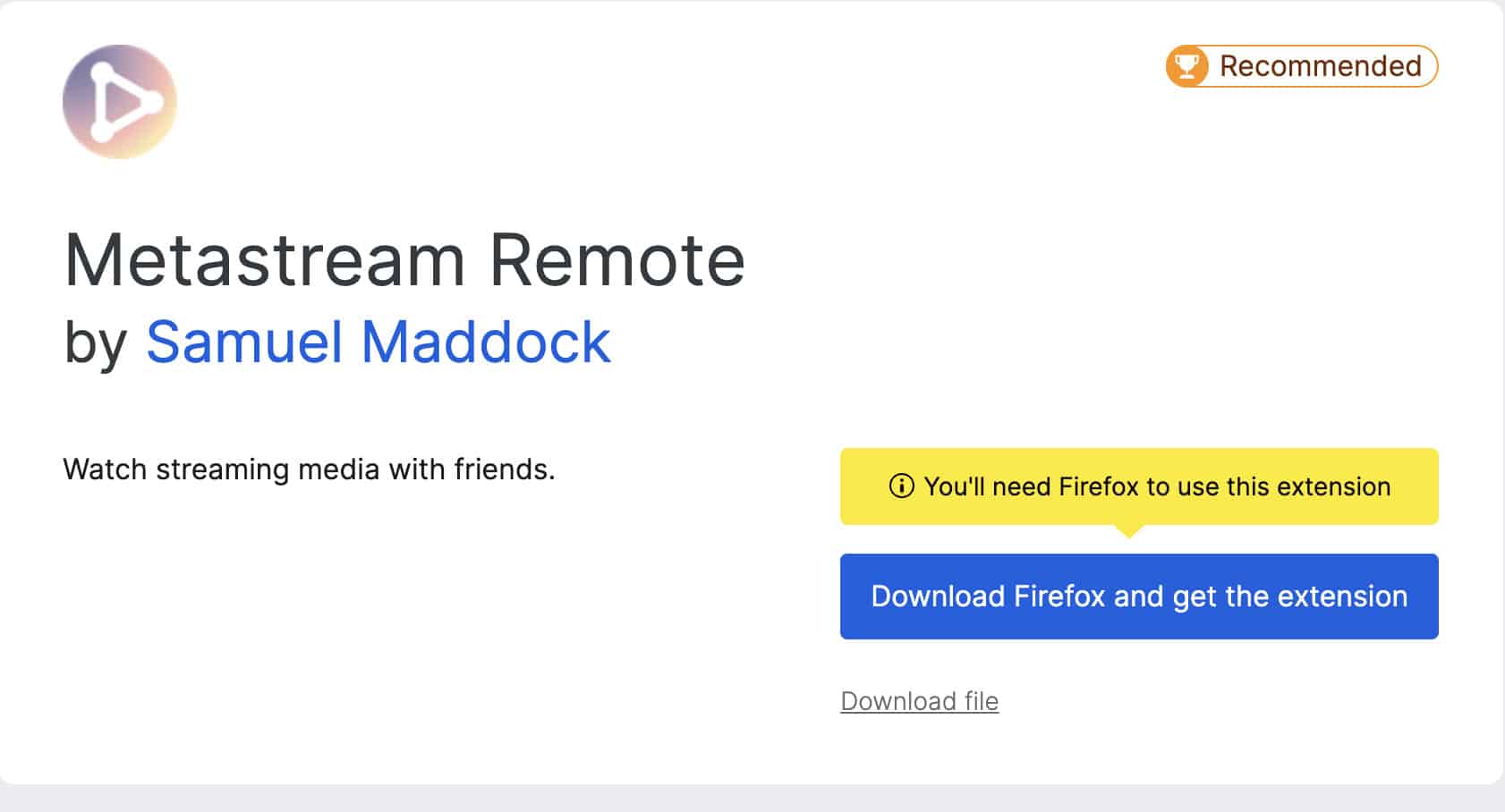Click the info icon in yellow notice
The height and width of the screenshot is (812, 1505).
[x=901, y=486]
